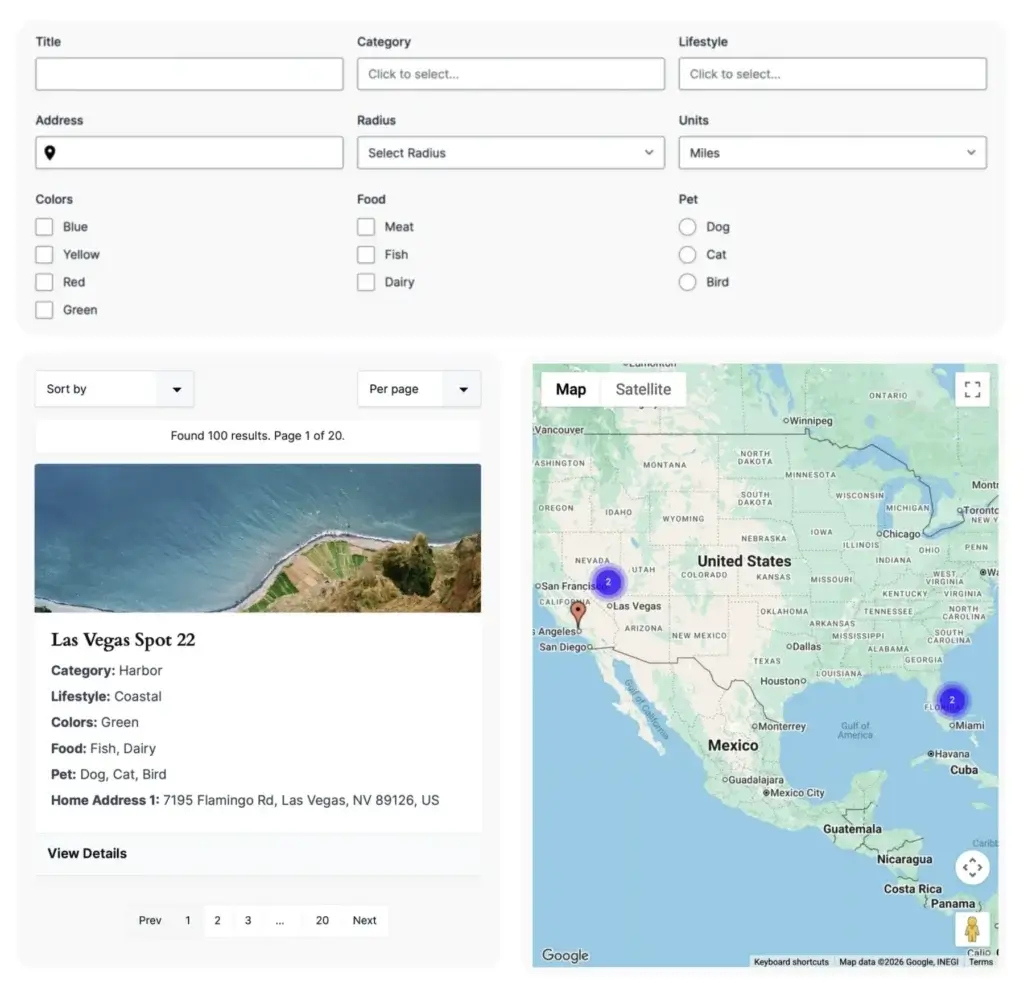Click the 'Map data ©2026 Google, INEGI' text
Image resolution: width=1024 pixels, height=989 pixels.
tap(899, 962)
